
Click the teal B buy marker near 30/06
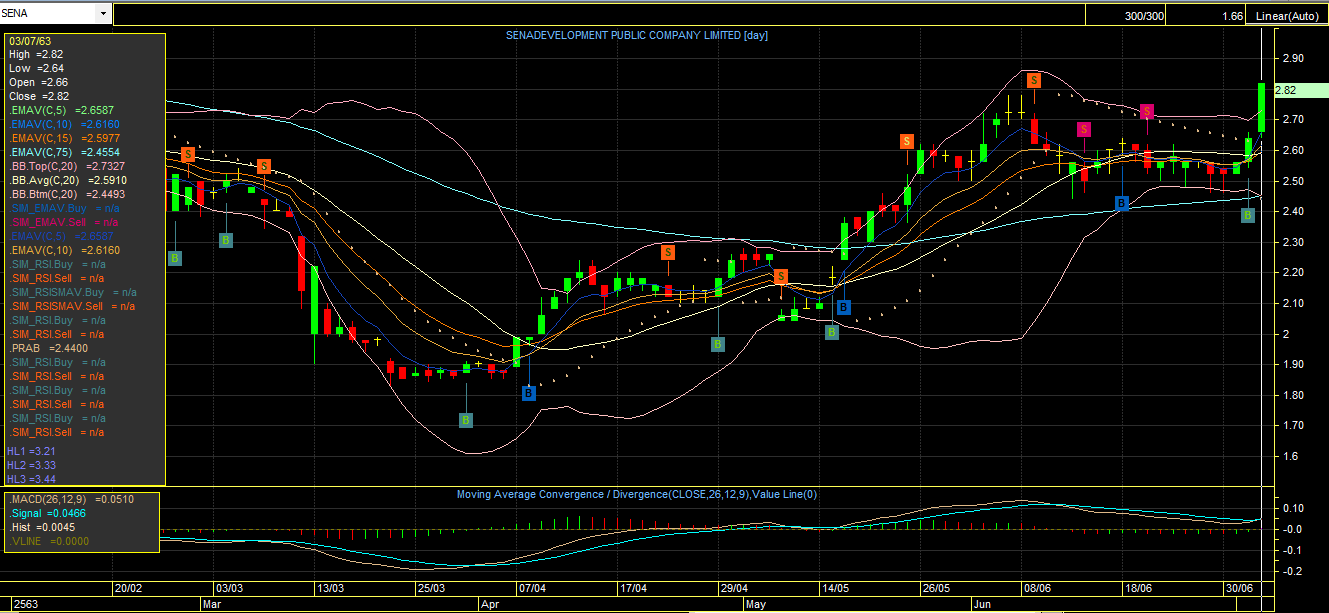(1248, 214)
